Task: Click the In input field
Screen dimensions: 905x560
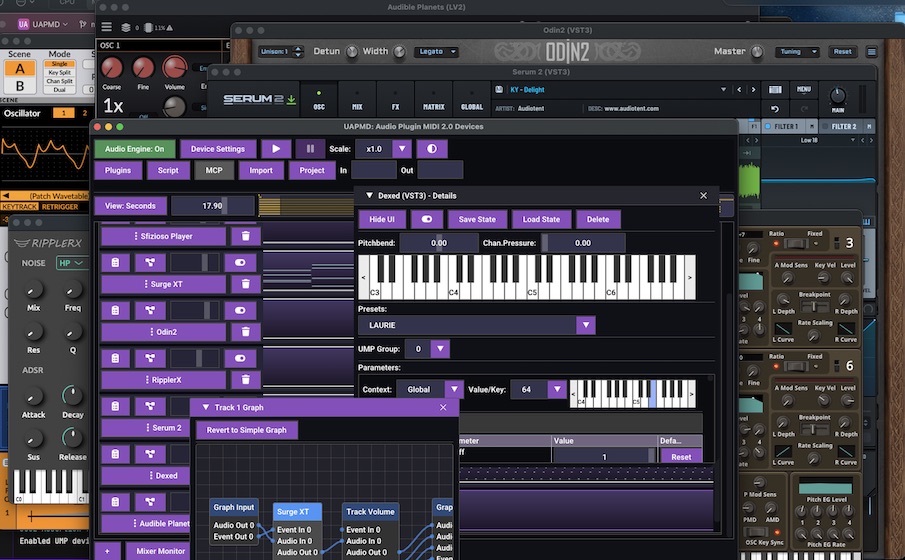Action: (x=373, y=170)
